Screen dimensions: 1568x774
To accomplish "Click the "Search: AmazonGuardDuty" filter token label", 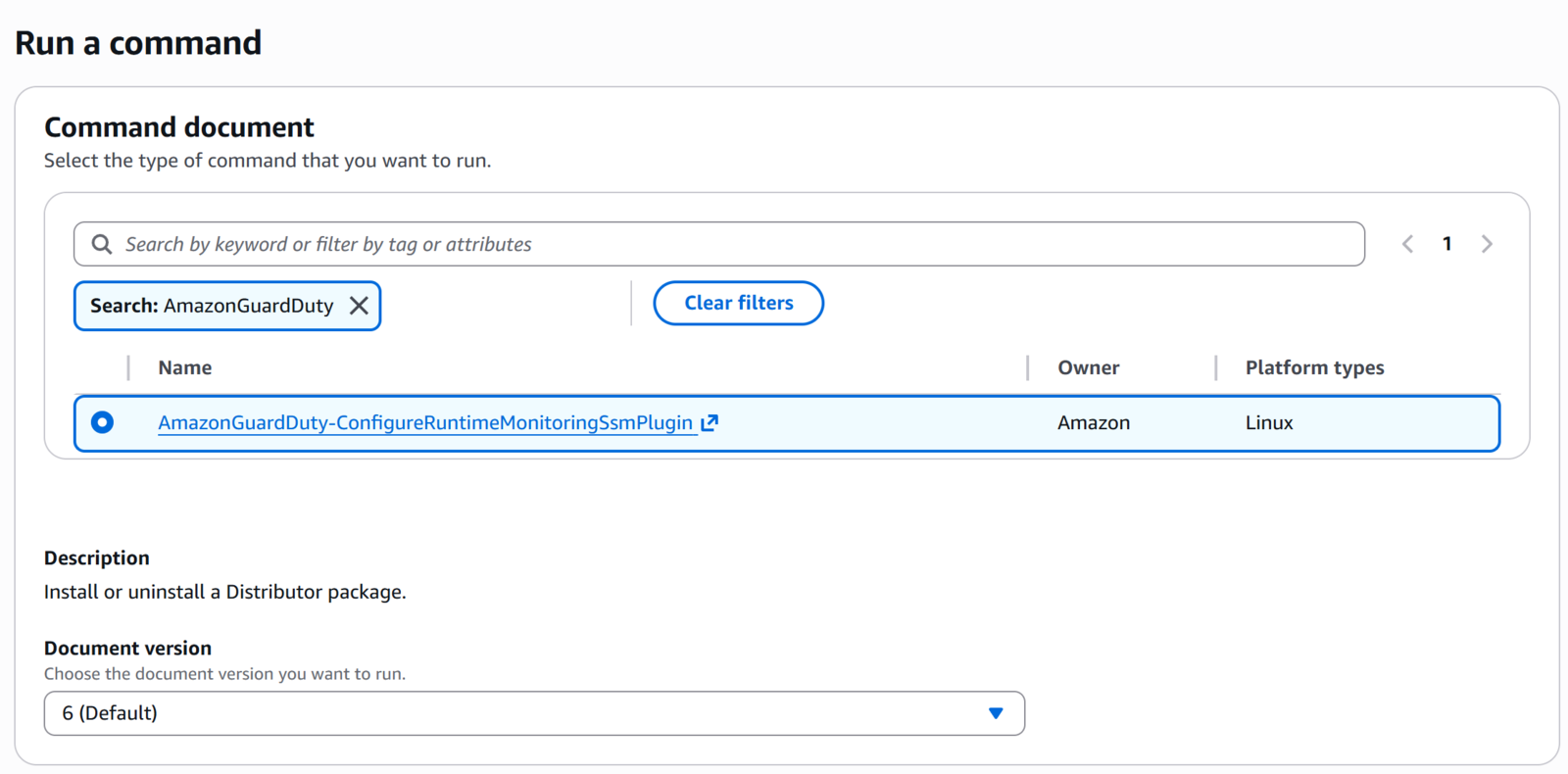I will pos(212,306).
